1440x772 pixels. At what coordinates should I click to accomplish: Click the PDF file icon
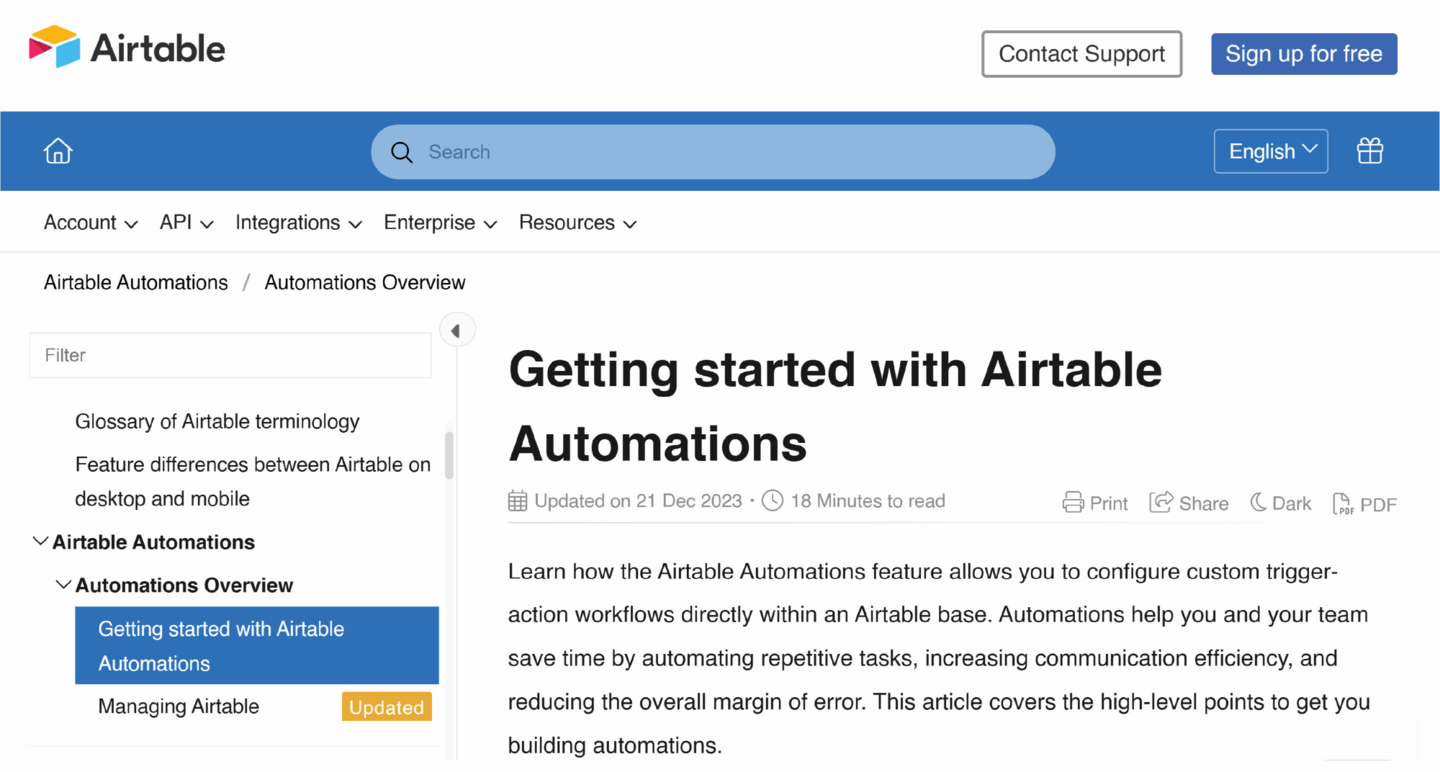1343,503
